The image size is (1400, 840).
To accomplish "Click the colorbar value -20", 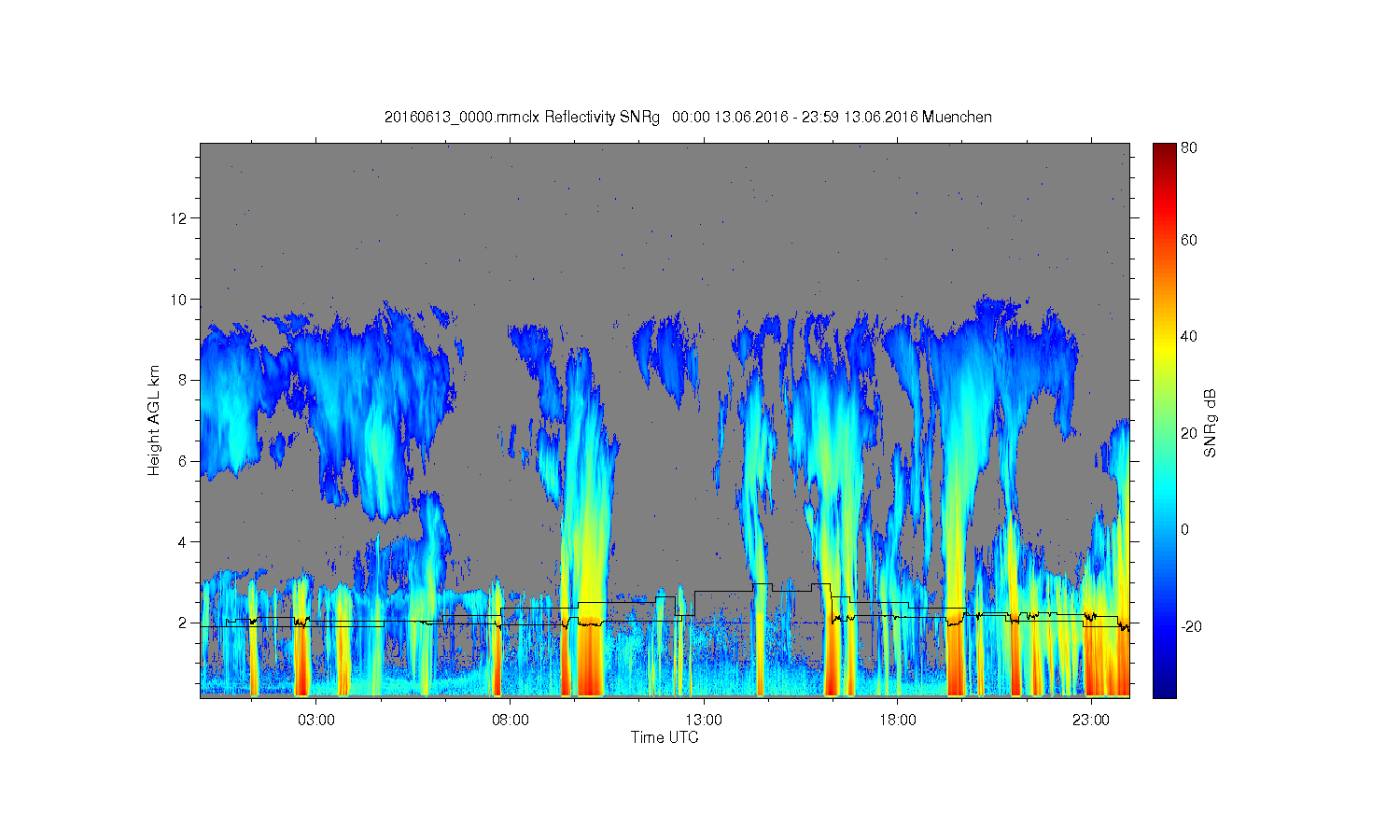I will (1191, 626).
